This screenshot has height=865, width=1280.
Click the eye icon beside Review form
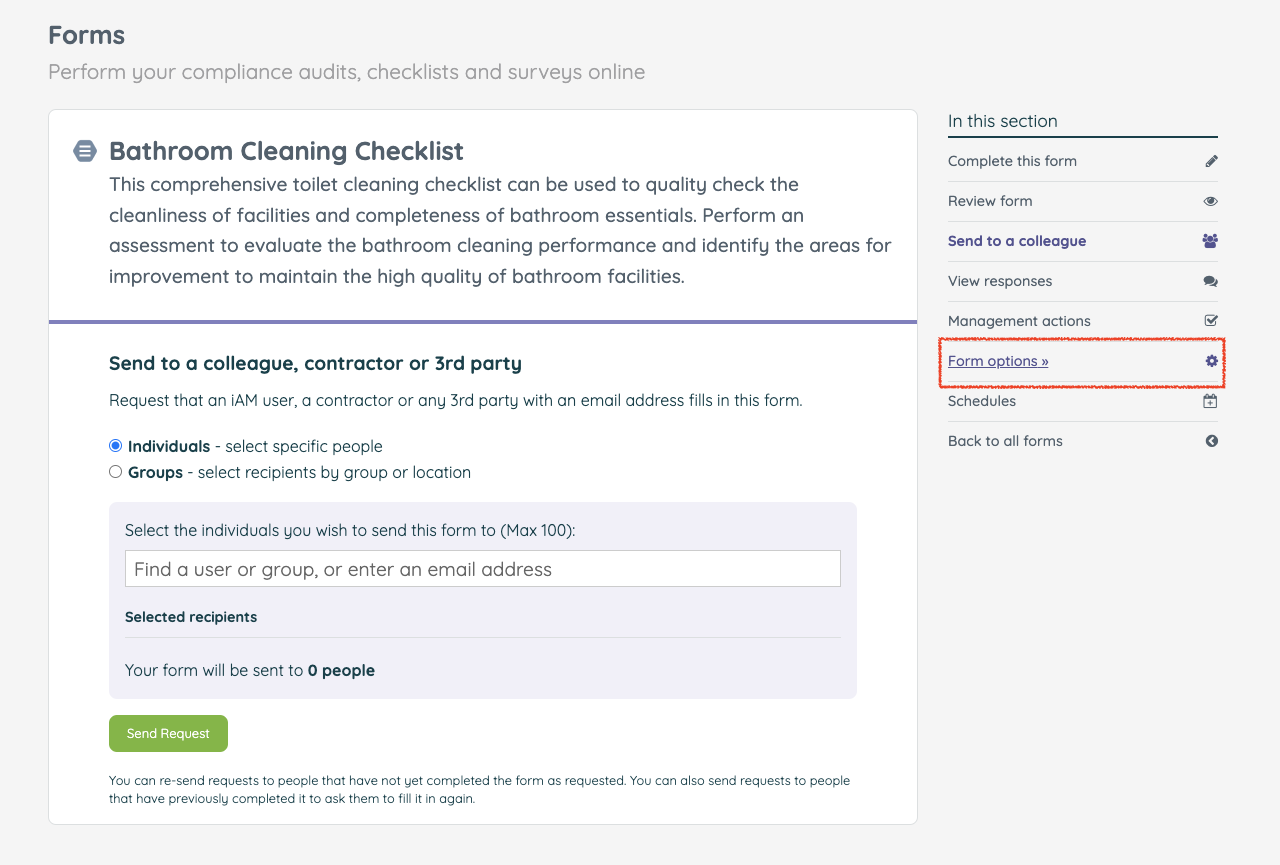click(1211, 201)
